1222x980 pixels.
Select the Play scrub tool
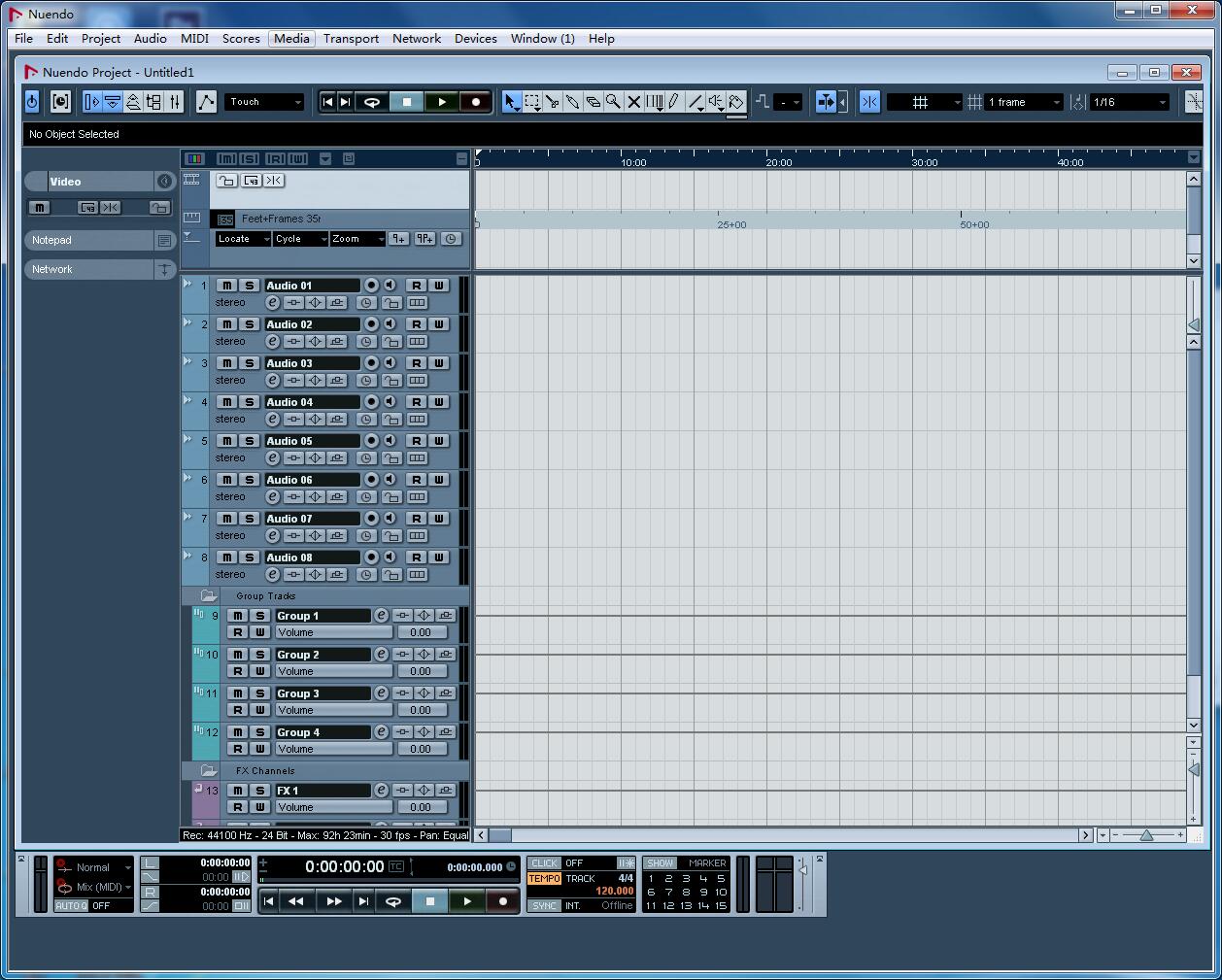click(x=715, y=102)
